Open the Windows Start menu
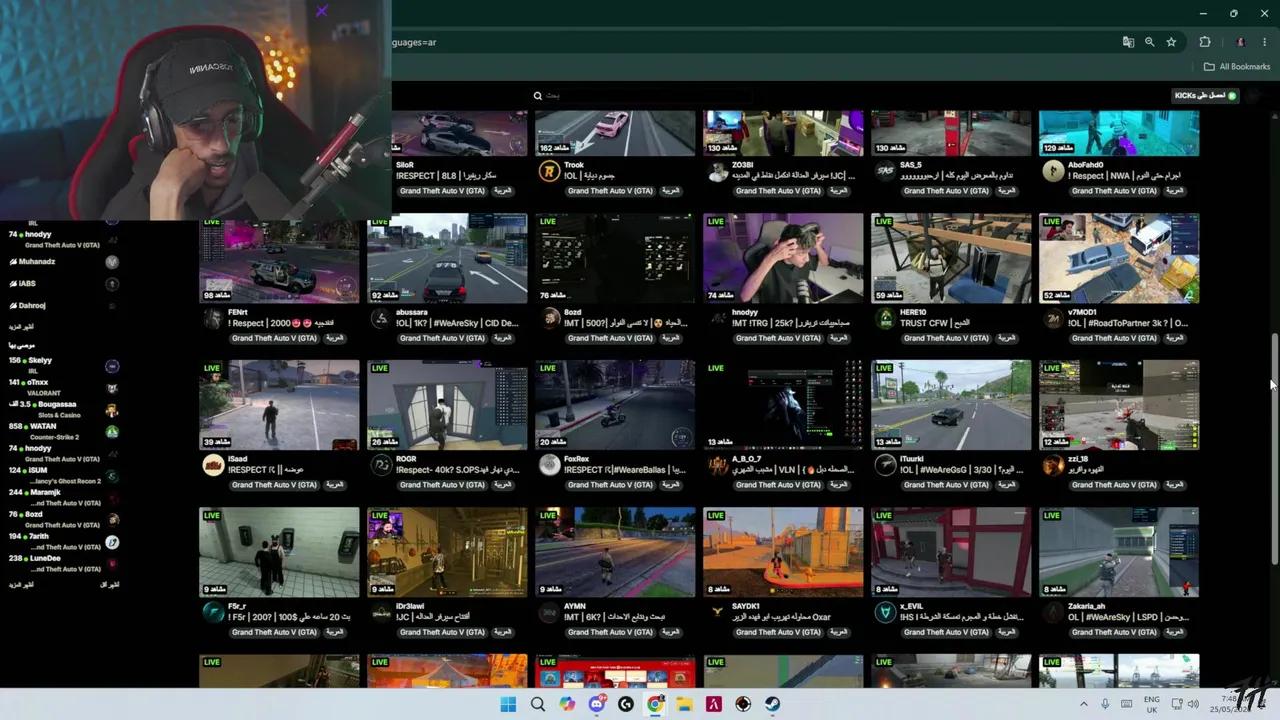Viewport: 1280px width, 720px height. (508, 704)
